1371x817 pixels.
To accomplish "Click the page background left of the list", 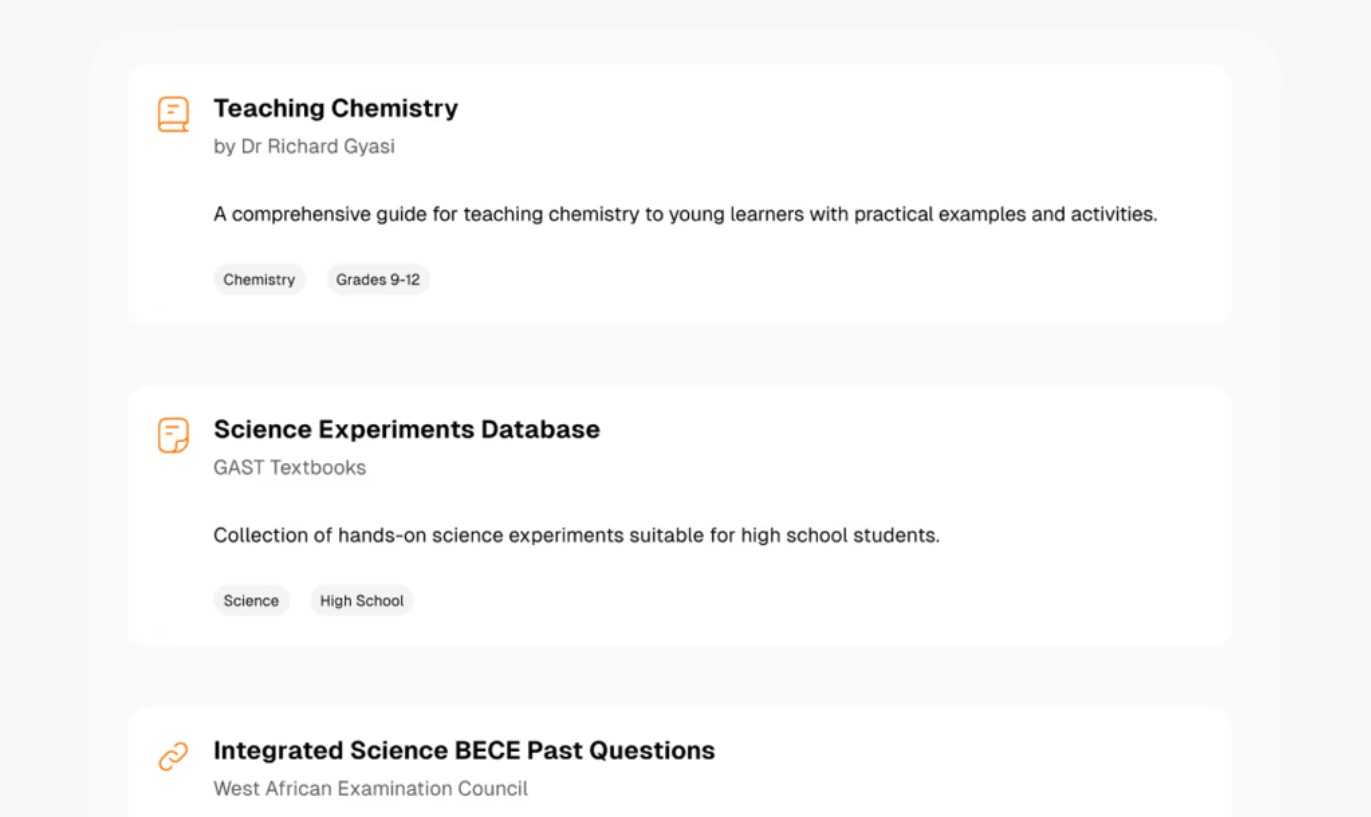I will 45,400.
